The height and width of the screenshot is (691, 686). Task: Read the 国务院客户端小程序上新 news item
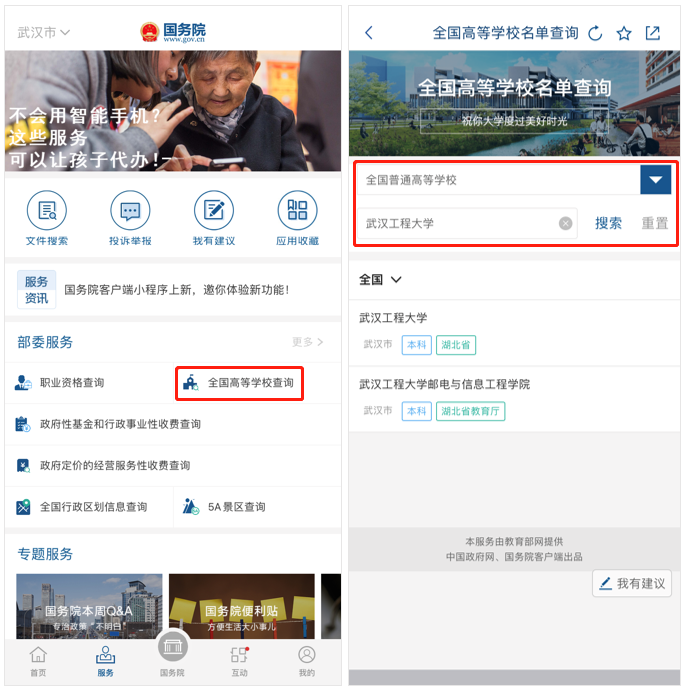177,290
